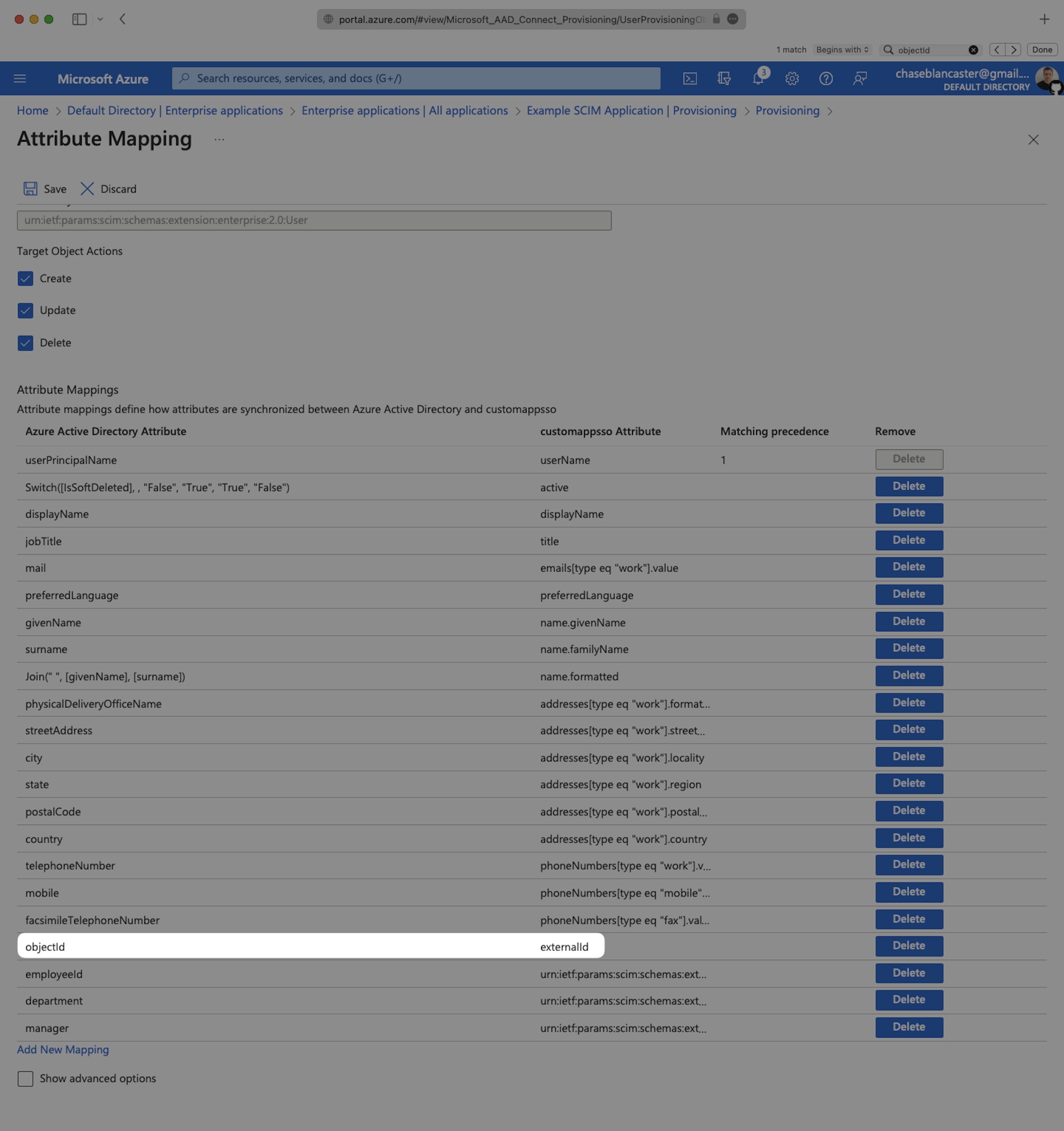Open the notifications bell
The height and width of the screenshot is (1131, 1064).
pyautogui.click(x=758, y=78)
